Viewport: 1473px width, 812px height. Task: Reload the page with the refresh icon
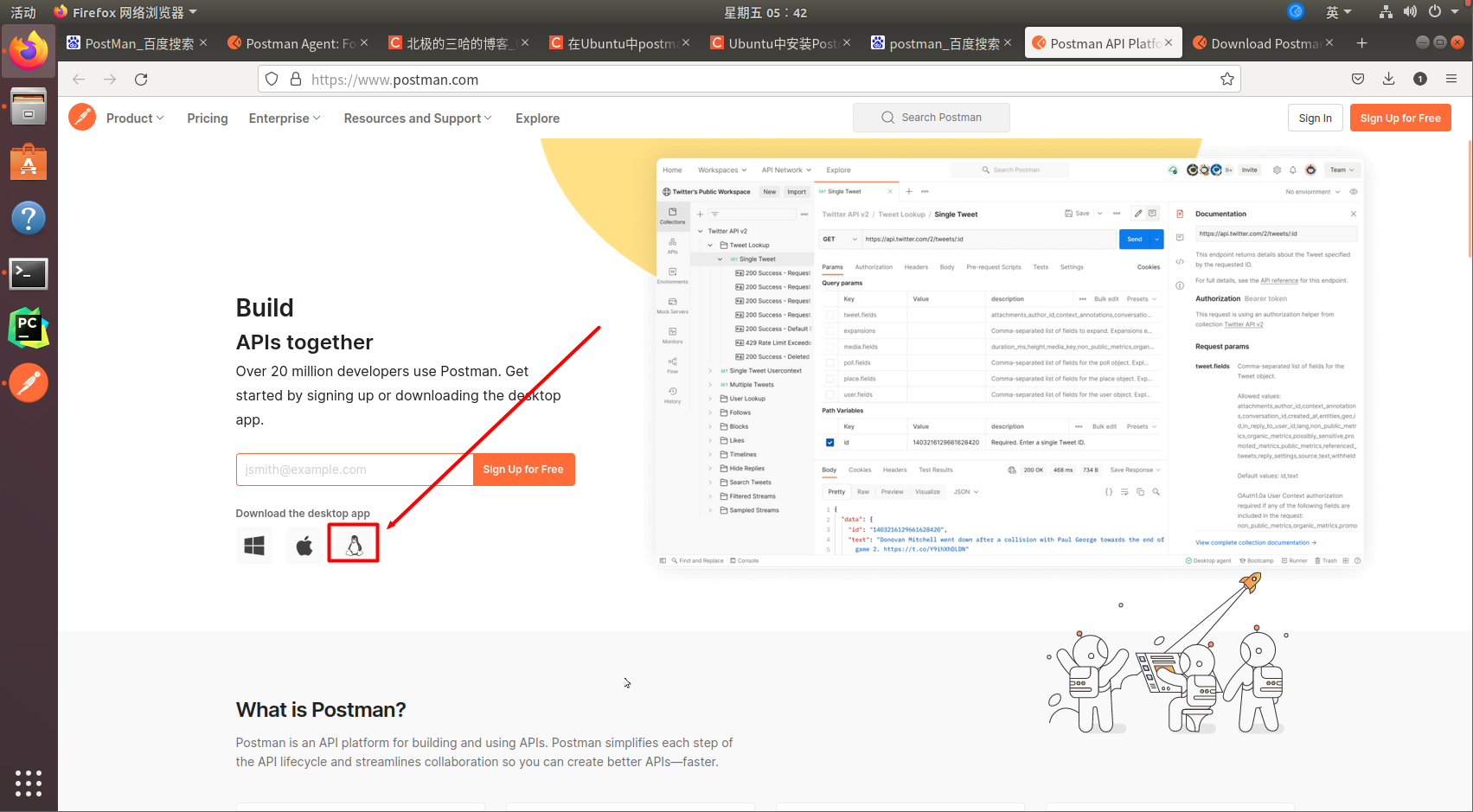(141, 79)
